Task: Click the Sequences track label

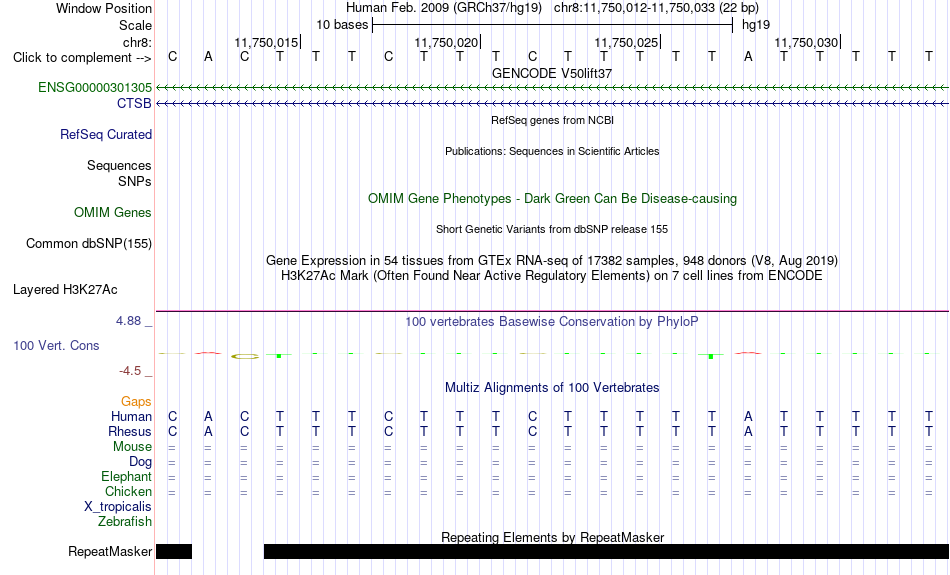Action: click(x=119, y=165)
